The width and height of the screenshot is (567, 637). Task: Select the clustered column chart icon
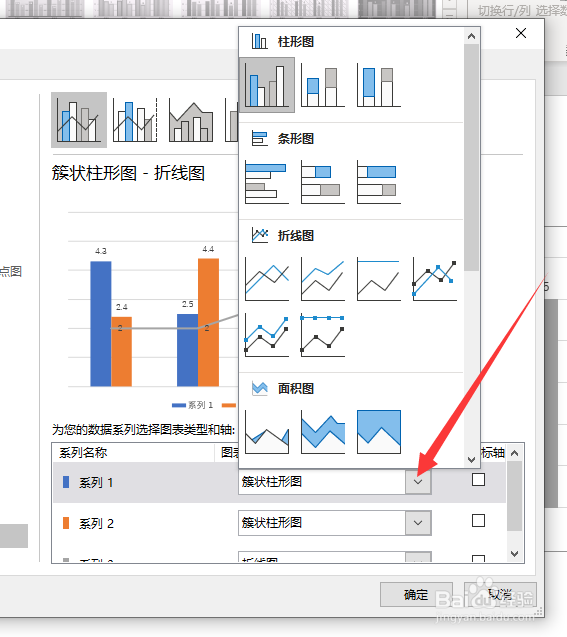[x=267, y=85]
